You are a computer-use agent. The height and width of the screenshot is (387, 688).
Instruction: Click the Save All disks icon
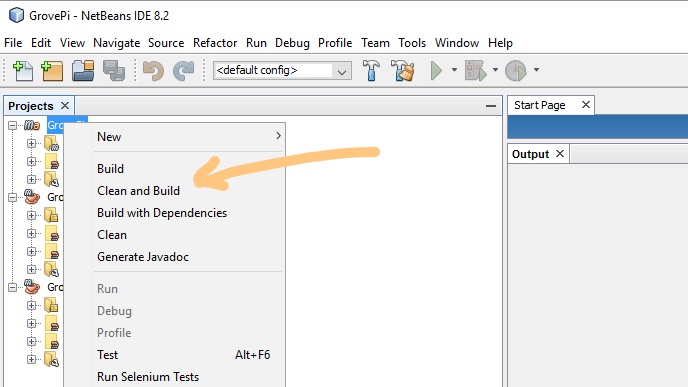coord(114,71)
